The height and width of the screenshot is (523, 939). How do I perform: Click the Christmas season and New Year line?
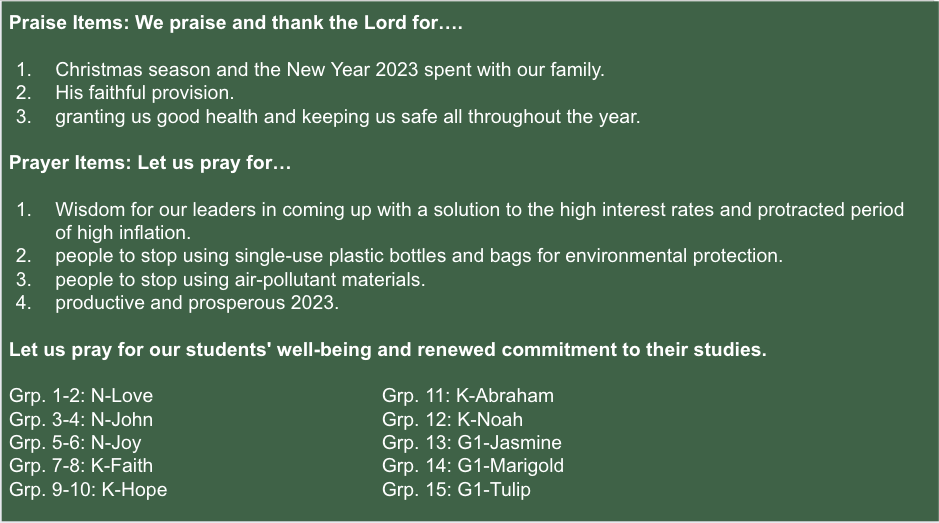tap(330, 70)
